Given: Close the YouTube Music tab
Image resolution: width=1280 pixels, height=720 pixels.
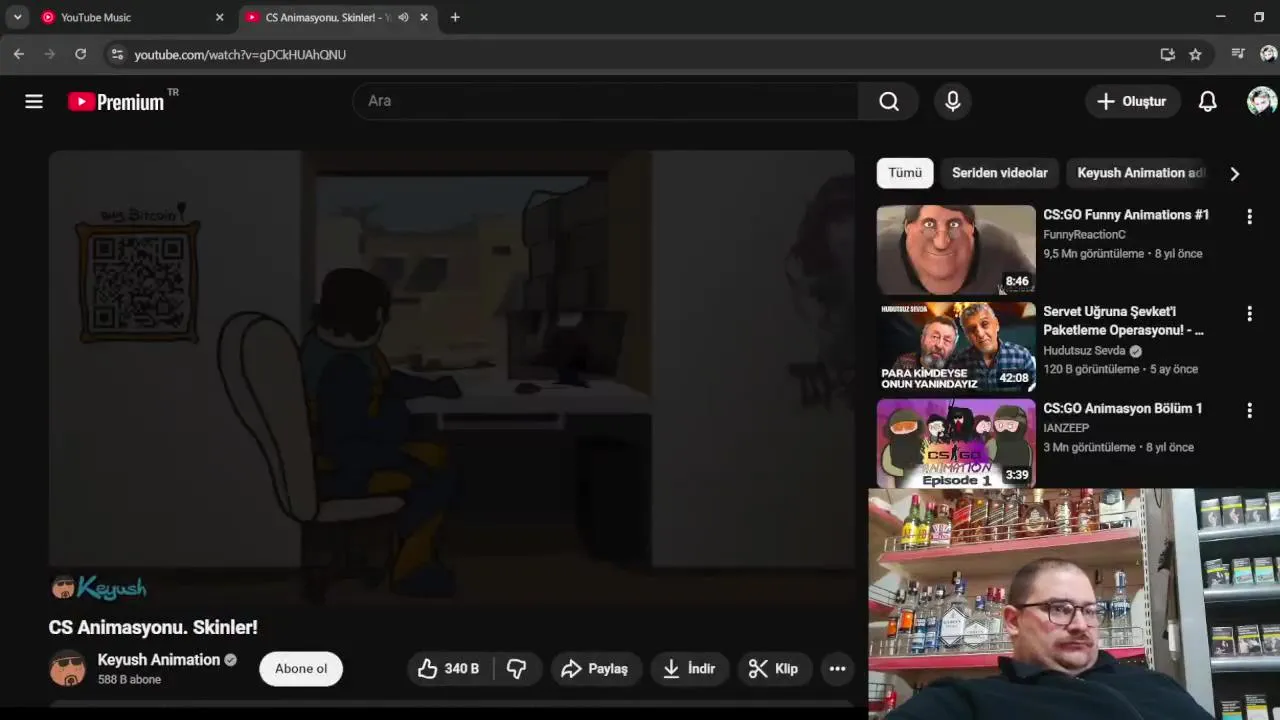Looking at the screenshot, I should pyautogui.click(x=220, y=17).
